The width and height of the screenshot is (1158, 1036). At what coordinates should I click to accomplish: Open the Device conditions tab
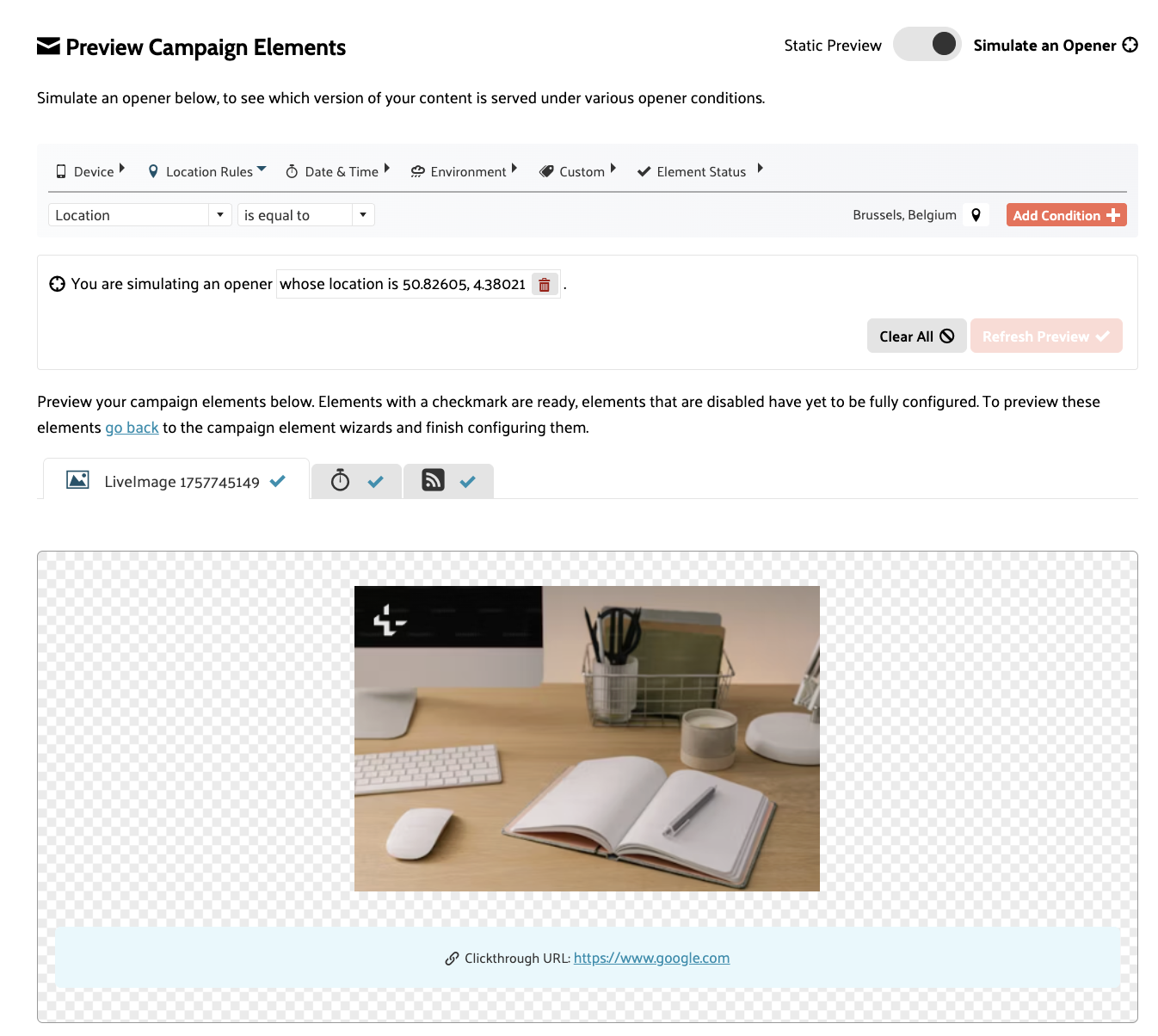[x=90, y=171]
